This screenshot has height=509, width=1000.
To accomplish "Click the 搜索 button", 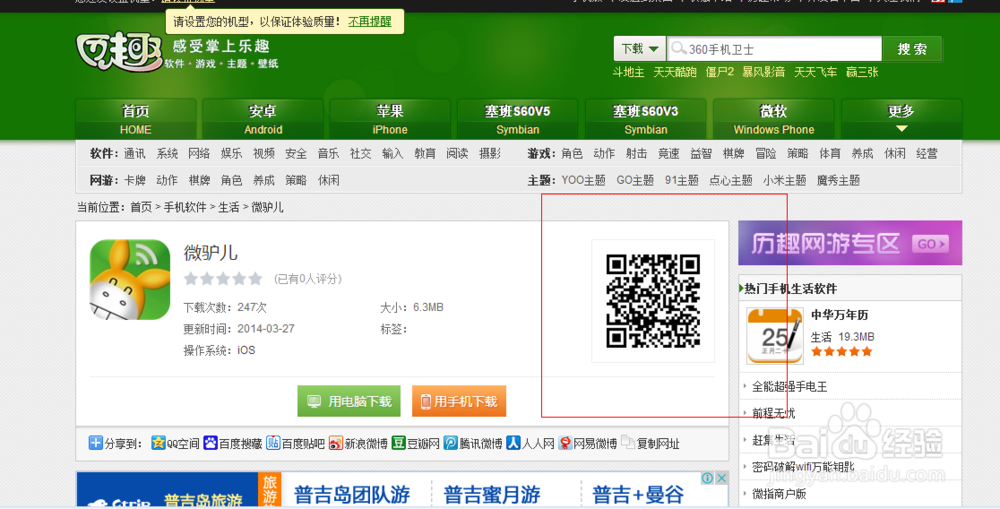I will pyautogui.click(x=912, y=49).
